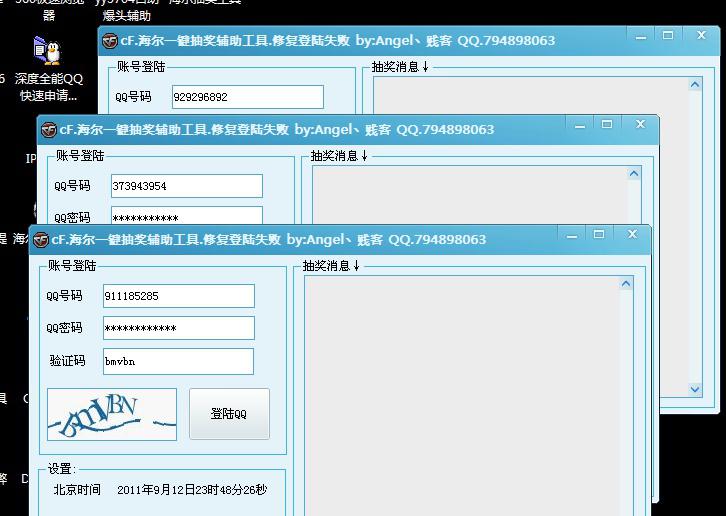
Task: Click the 抽奖消息 label in front window
Action: point(331,266)
